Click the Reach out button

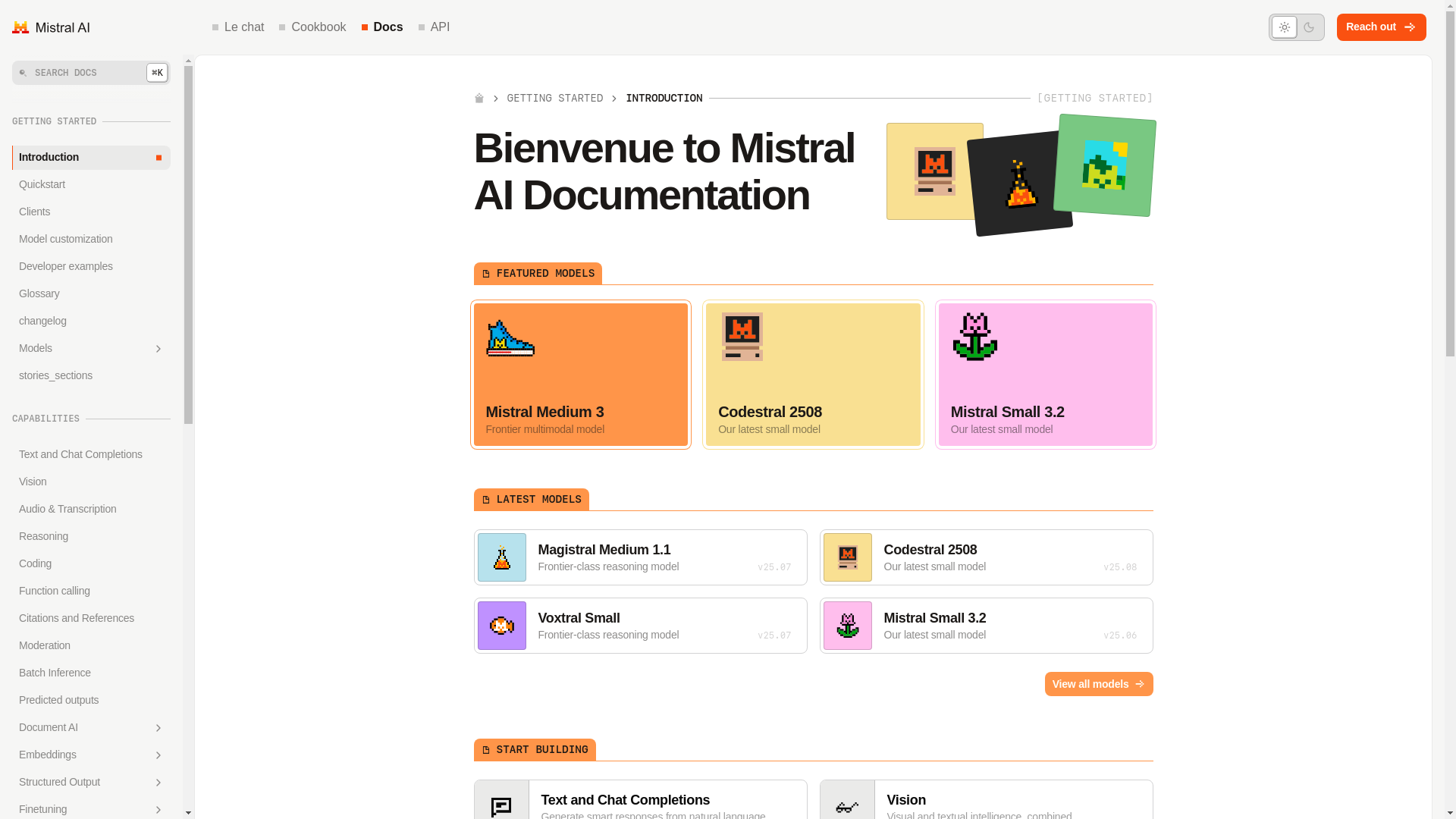pos(1381,27)
